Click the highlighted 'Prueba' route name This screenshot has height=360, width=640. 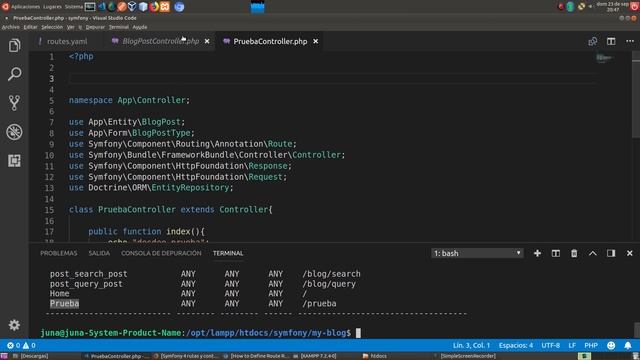tap(64, 303)
